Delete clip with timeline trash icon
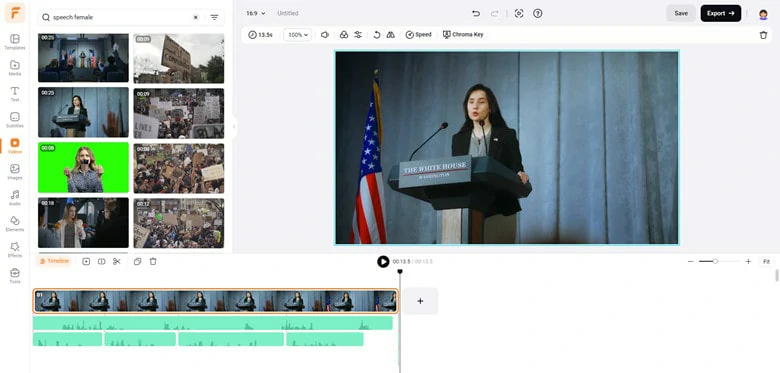 153,262
